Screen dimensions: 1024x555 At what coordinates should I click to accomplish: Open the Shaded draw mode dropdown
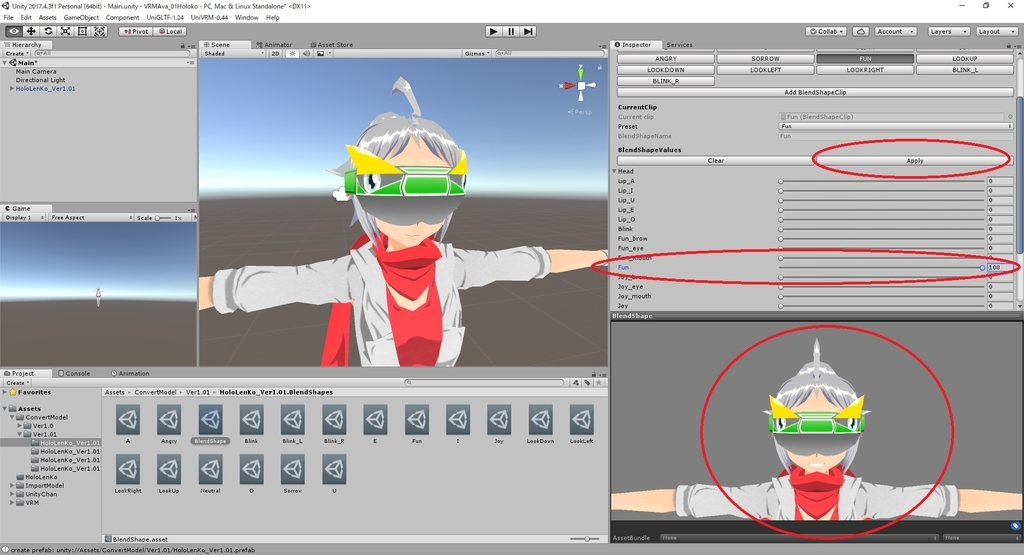(x=234, y=54)
